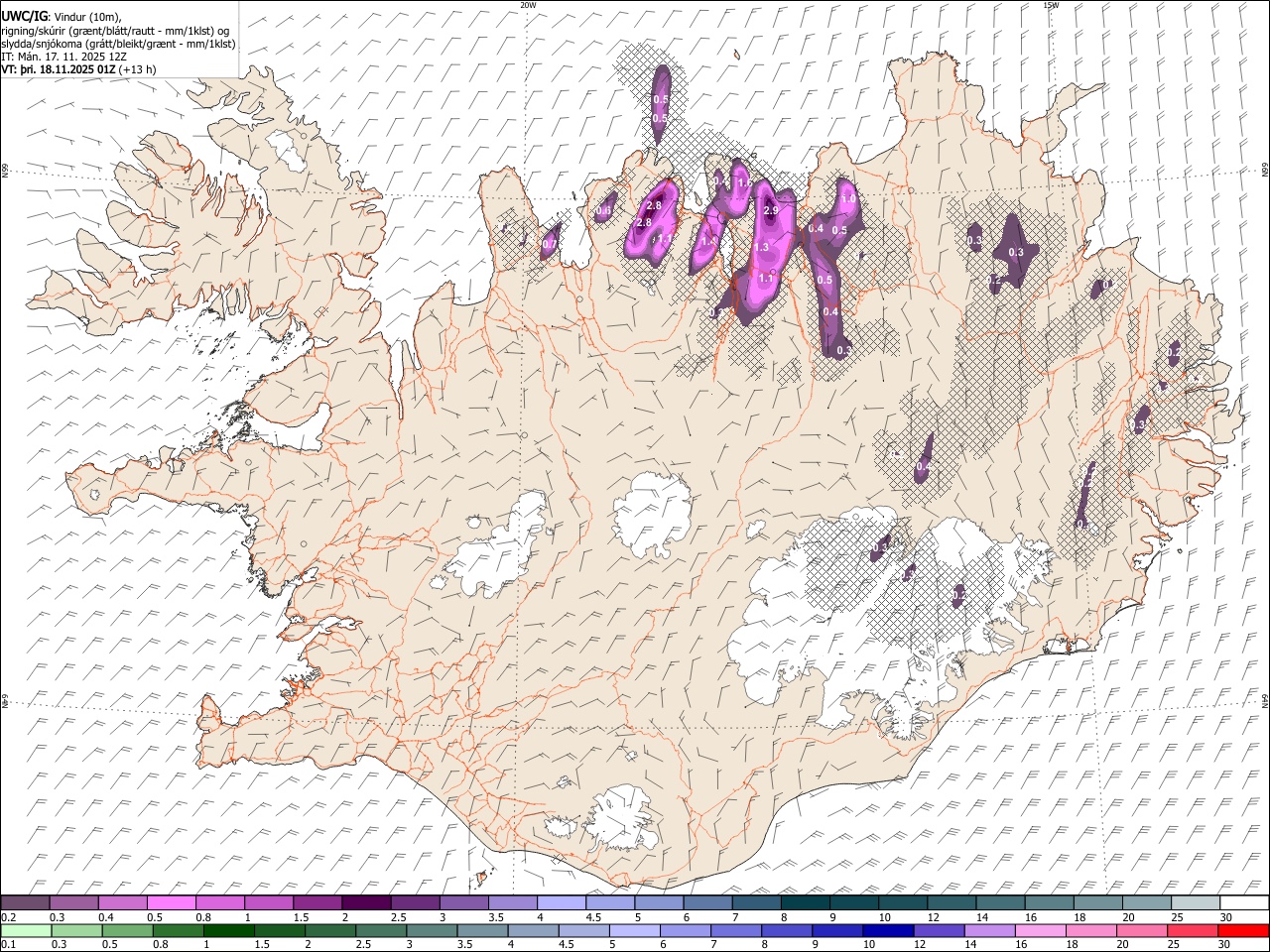Click the 'slydda/snjókoma' legend description line

[118, 44]
